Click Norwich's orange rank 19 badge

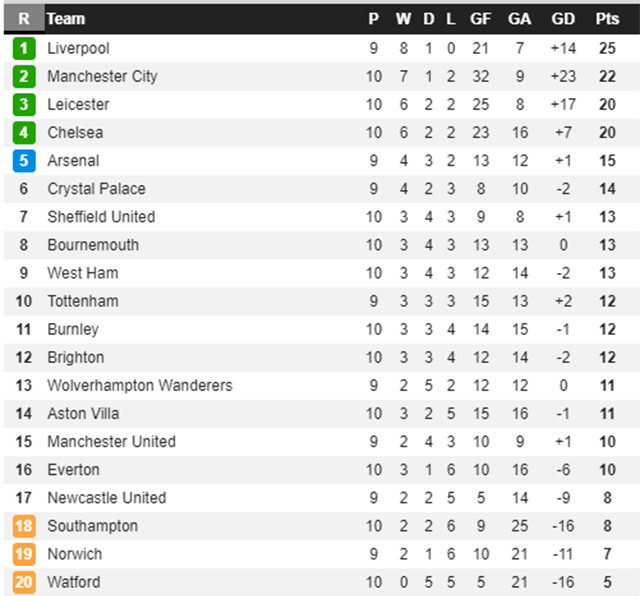[24, 554]
